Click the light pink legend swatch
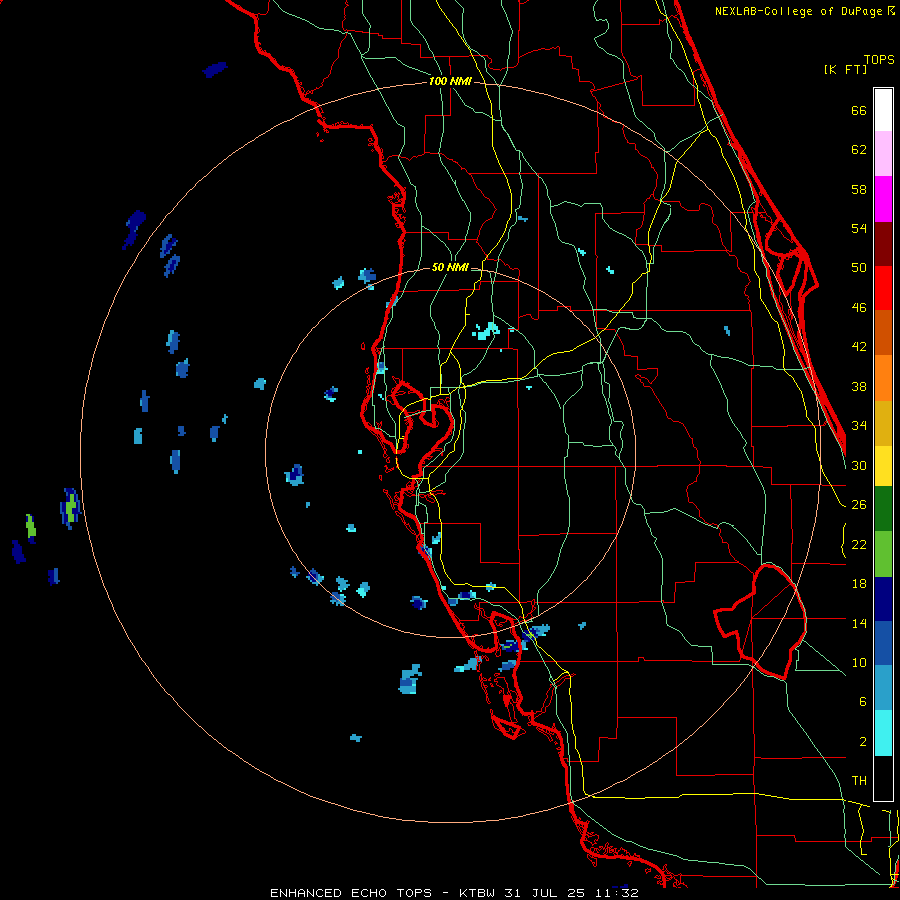Screen dimensions: 900x900 click(x=883, y=153)
